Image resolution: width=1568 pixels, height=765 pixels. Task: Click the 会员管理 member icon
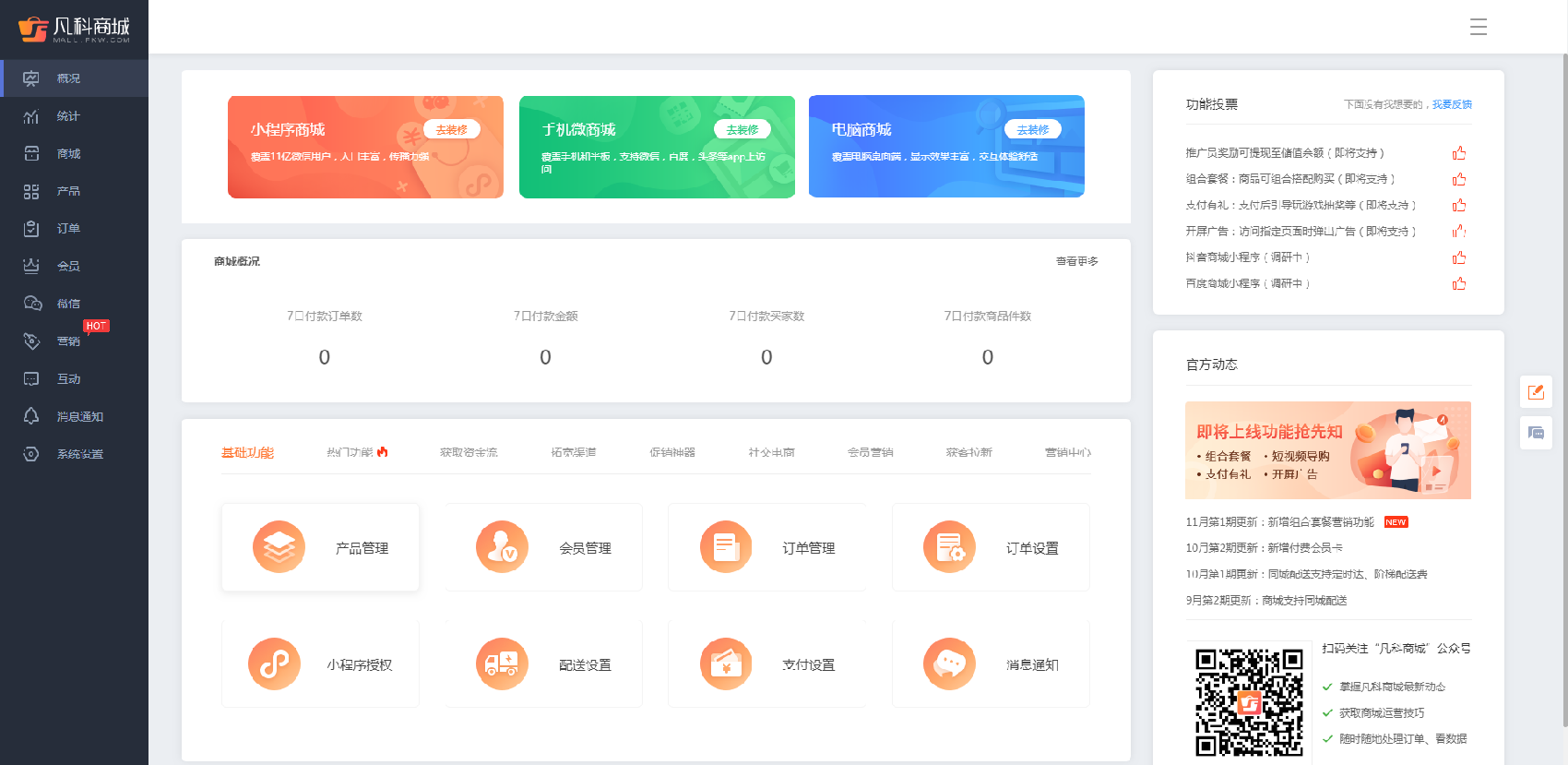[502, 547]
